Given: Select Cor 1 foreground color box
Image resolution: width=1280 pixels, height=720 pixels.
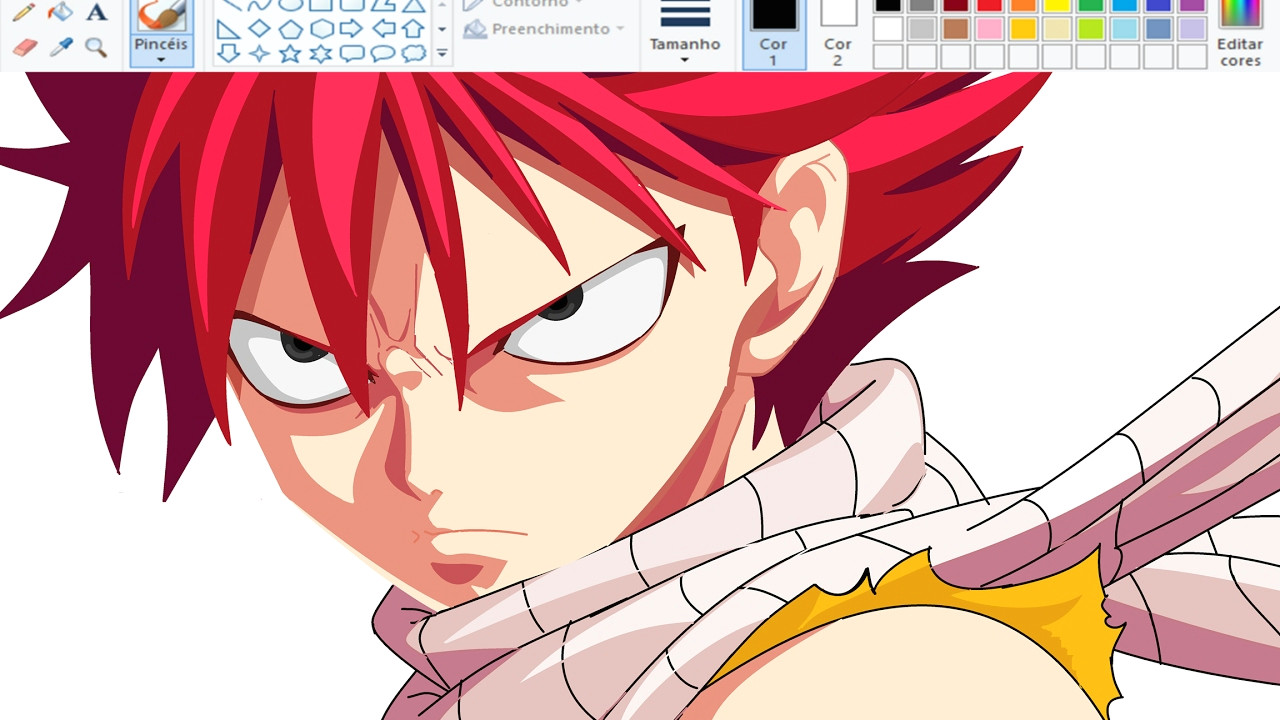Looking at the screenshot, I should click(x=774, y=33).
